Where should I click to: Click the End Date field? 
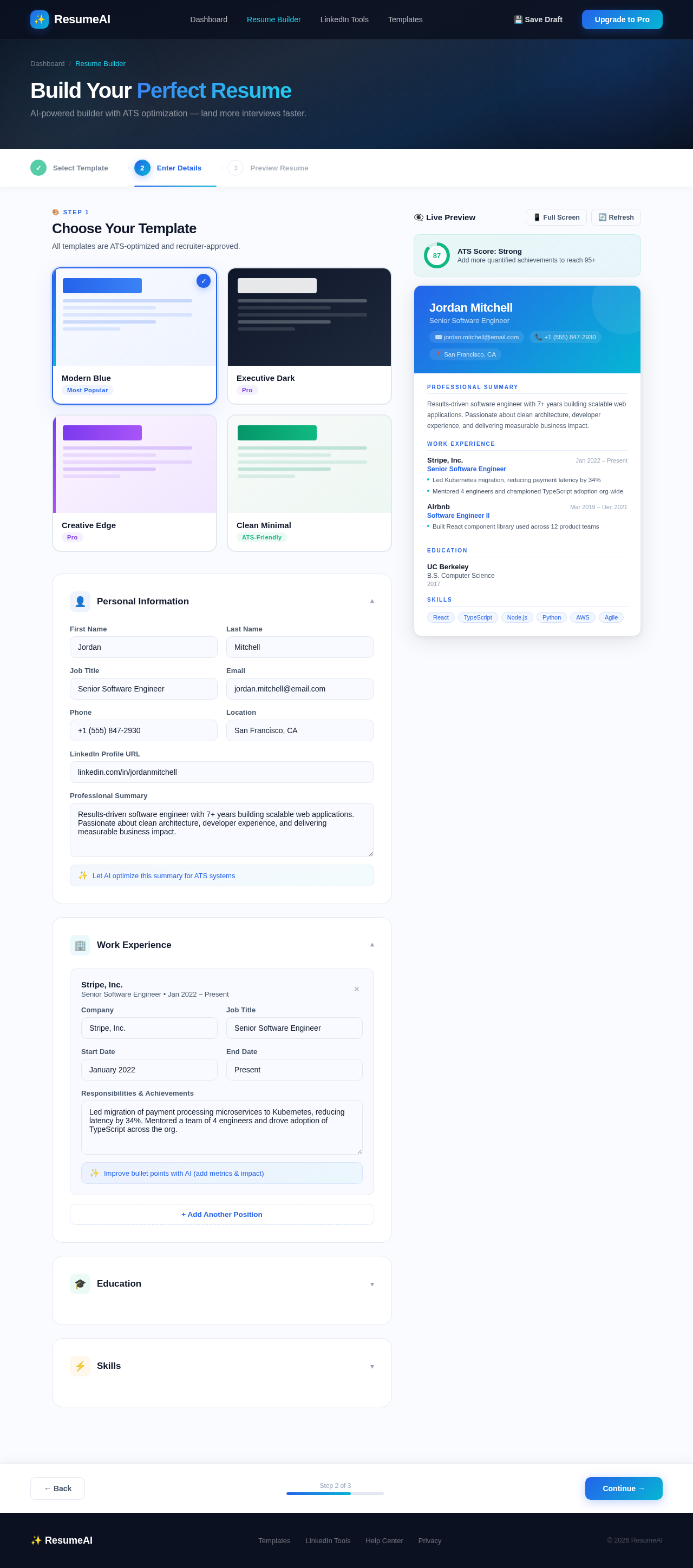click(x=295, y=1070)
